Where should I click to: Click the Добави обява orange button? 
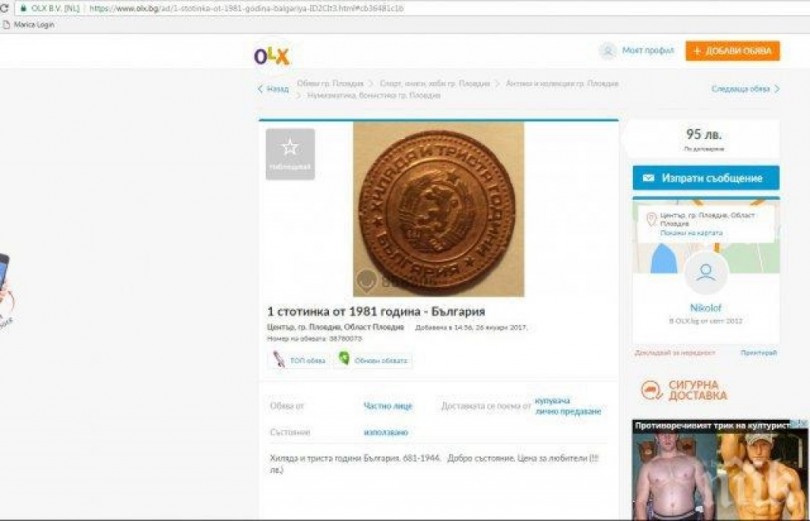[733, 51]
